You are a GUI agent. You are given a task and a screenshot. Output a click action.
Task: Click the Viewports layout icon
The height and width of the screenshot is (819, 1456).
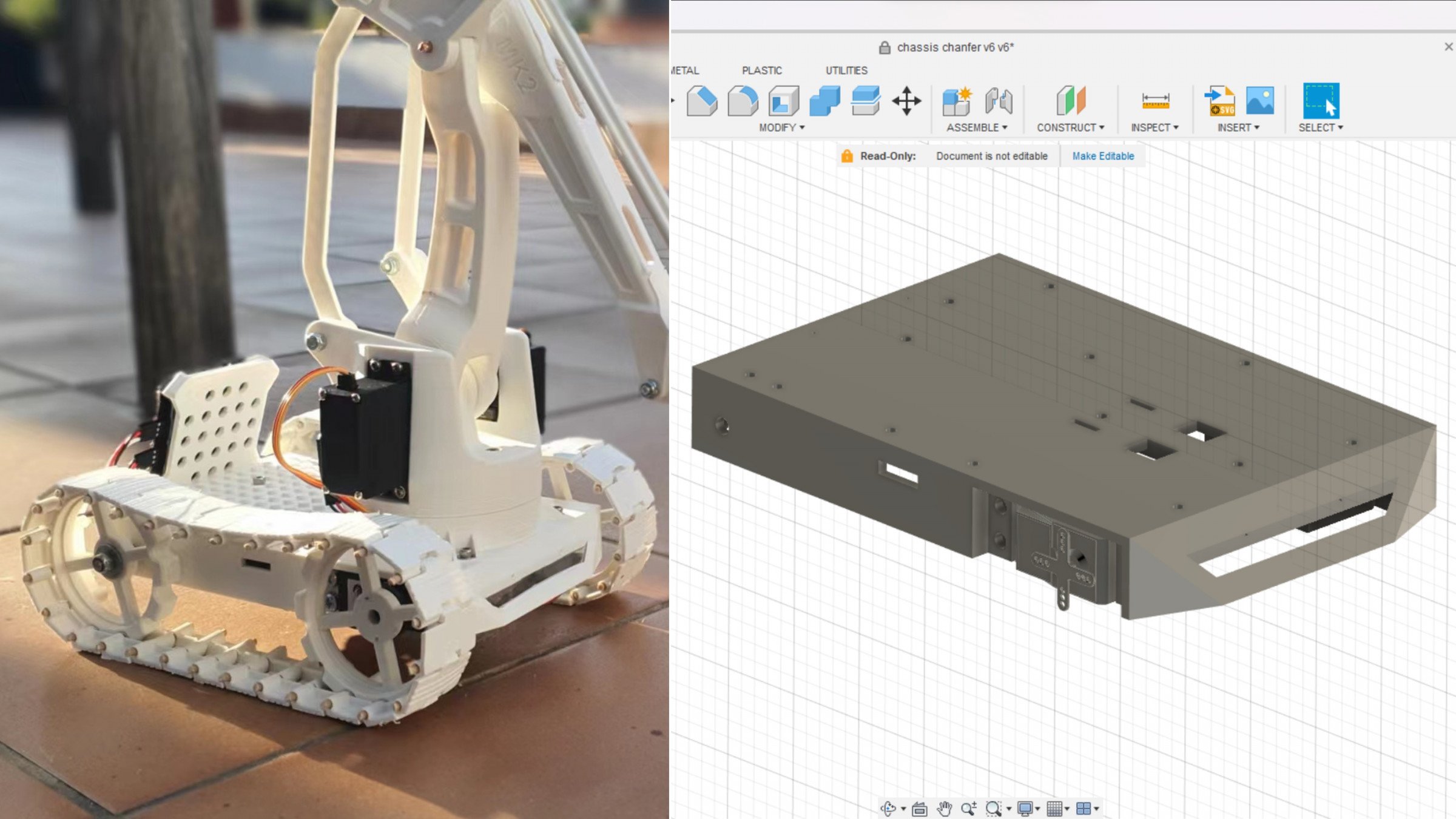[x=1084, y=808]
